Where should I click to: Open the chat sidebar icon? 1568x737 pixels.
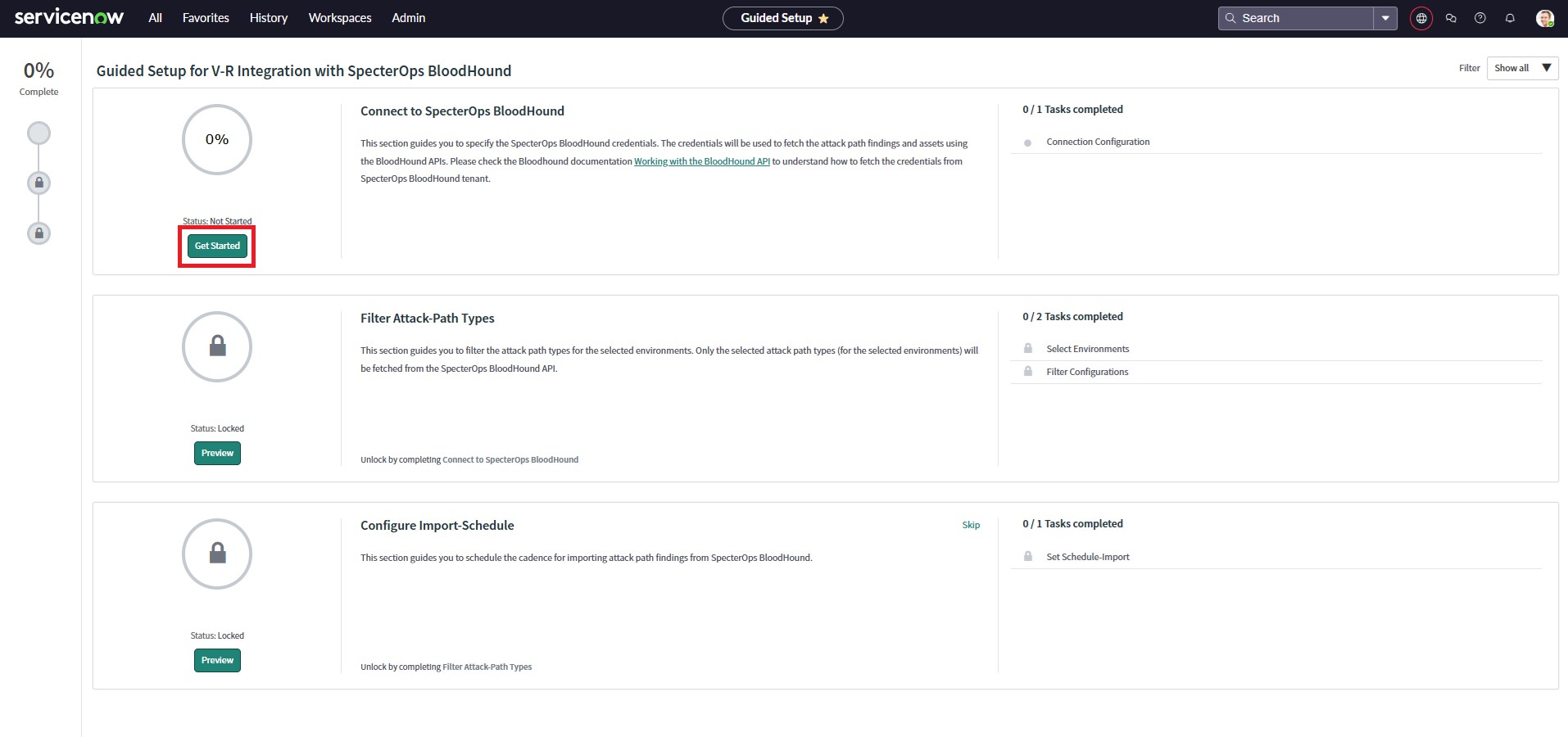[1451, 18]
